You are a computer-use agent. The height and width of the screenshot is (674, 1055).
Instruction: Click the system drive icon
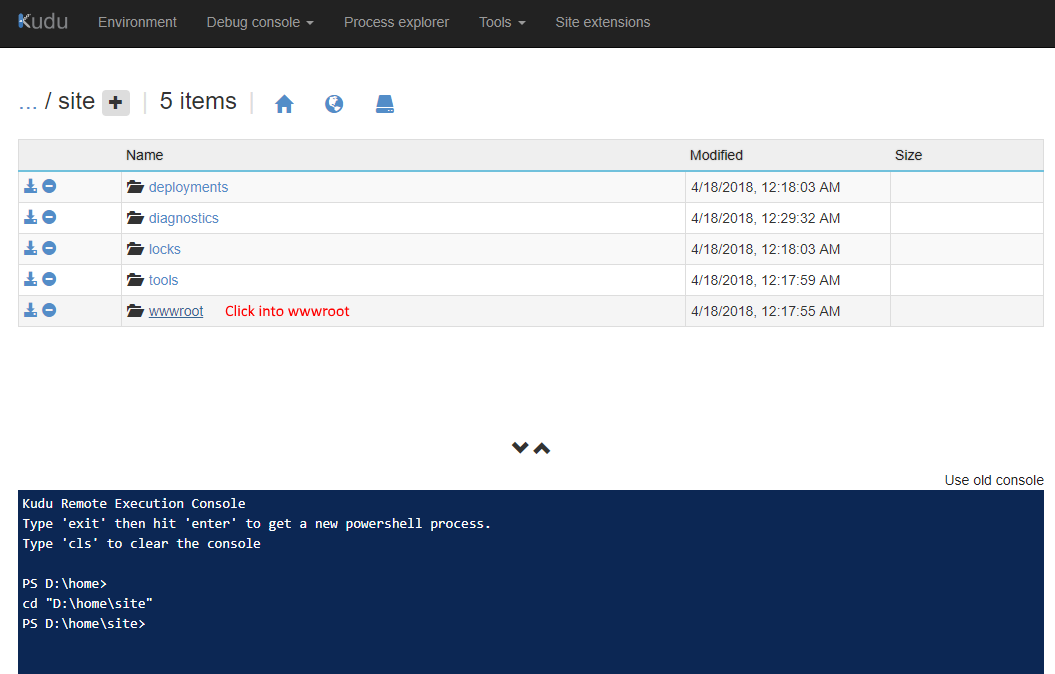[x=385, y=104]
